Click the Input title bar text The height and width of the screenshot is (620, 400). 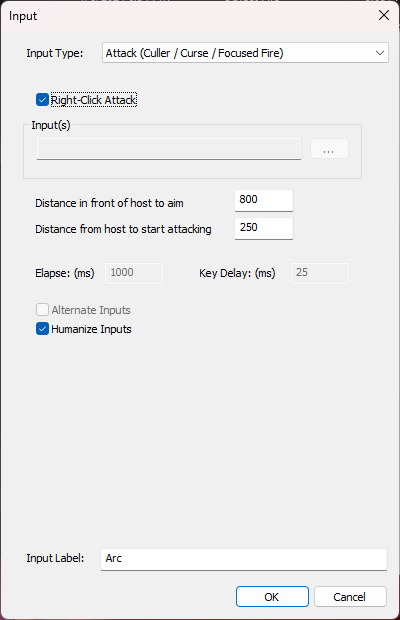tap(23, 16)
